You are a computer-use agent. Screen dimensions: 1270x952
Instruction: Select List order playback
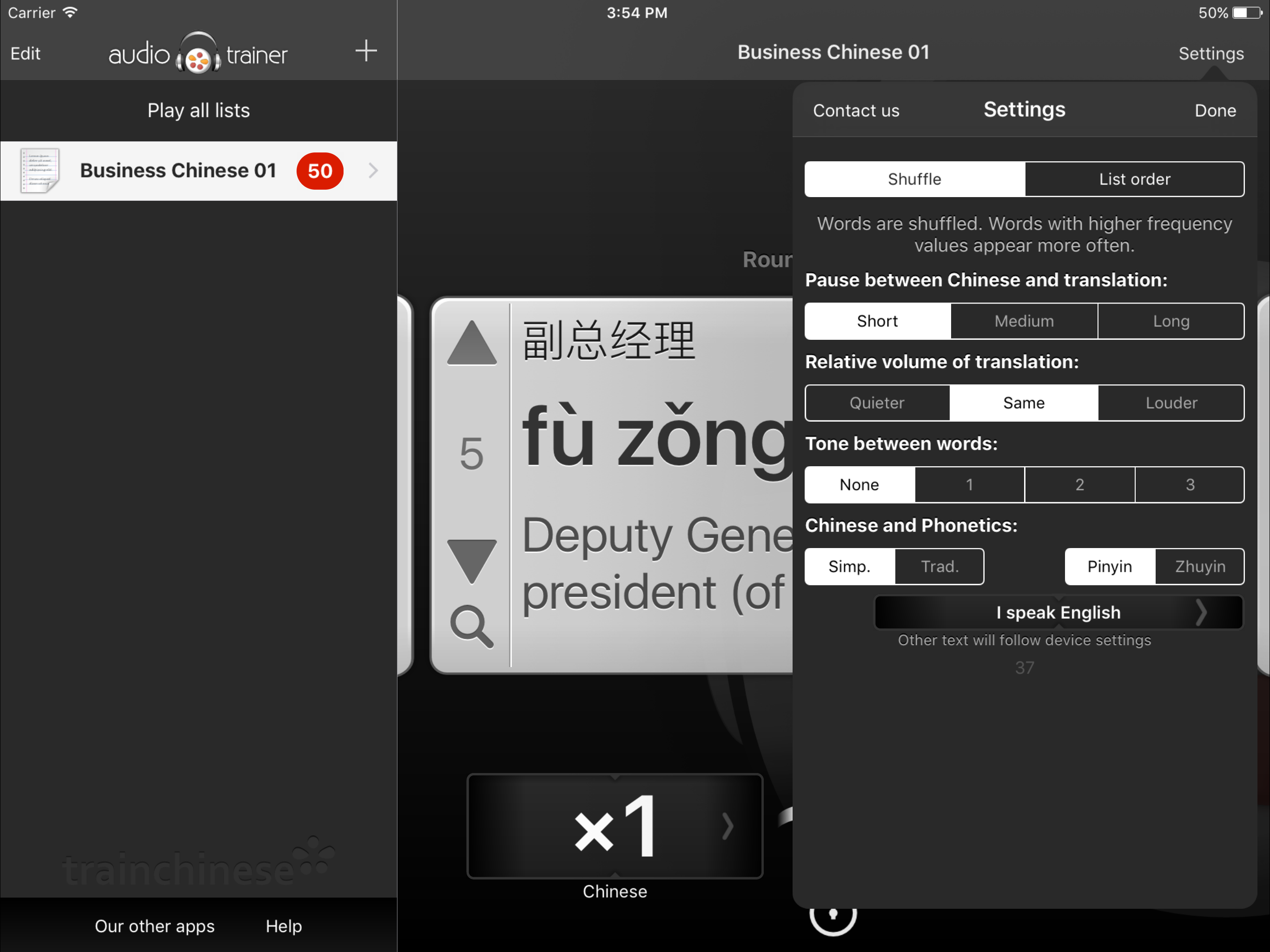pos(1135,179)
